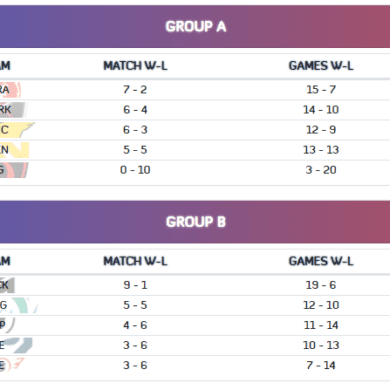Screen dimensions: 390x390
Task: Select the yellow team logo in the 6 - 3 row
Action: pos(17,130)
